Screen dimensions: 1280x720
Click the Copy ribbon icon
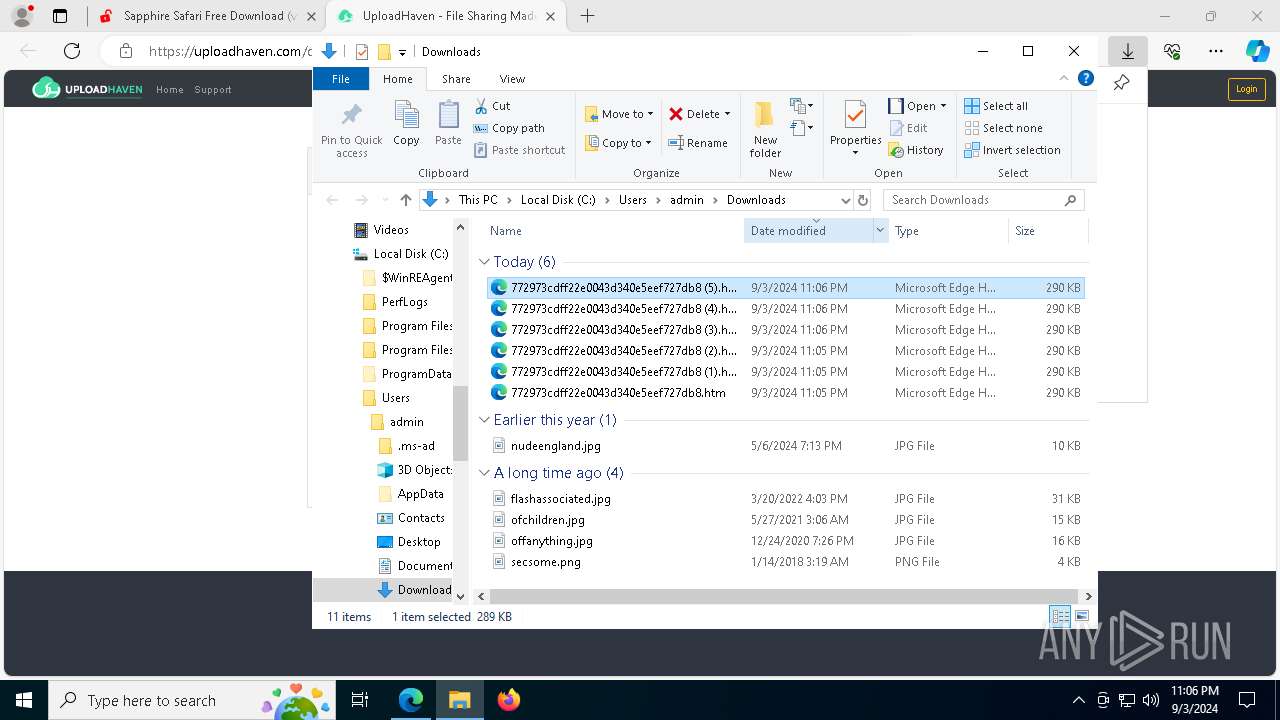point(406,124)
